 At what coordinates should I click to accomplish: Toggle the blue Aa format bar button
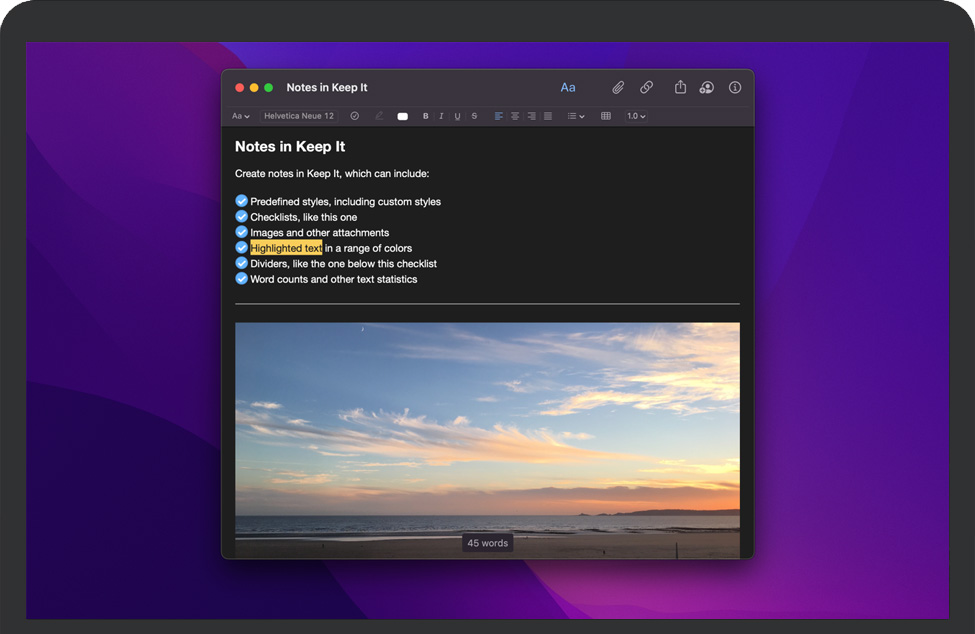568,88
